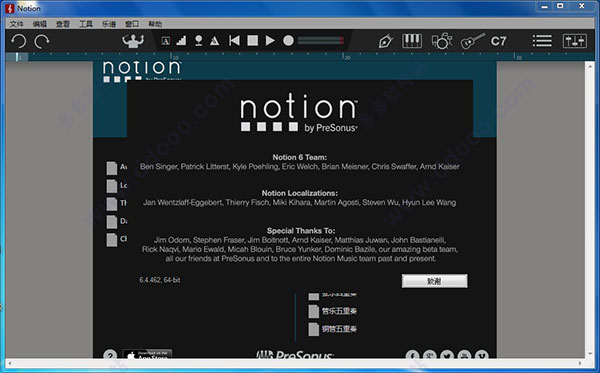Click measure 20 on the timeline ruler
This screenshot has width=600, height=373.
click(x=346, y=57)
